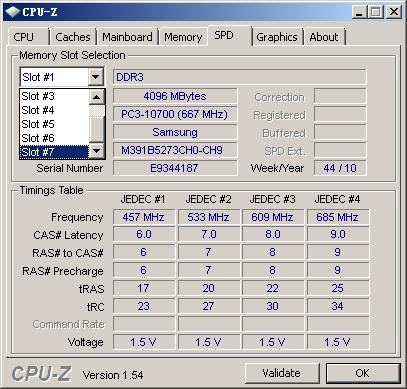Click tRAS value 17
Viewport: 407px width, 389px height.
144,288
